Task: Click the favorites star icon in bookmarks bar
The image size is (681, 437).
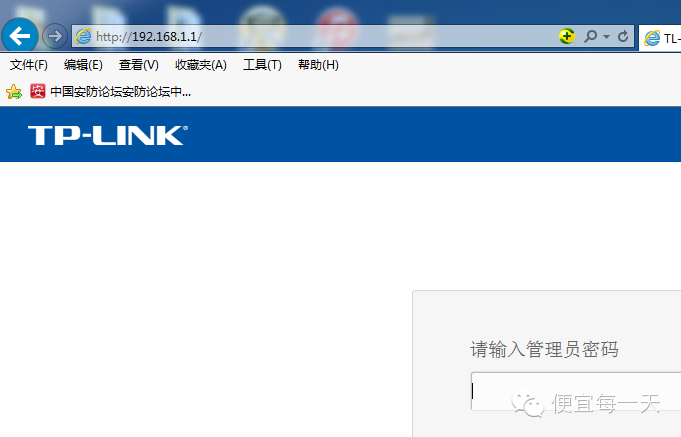Action: click(x=14, y=92)
